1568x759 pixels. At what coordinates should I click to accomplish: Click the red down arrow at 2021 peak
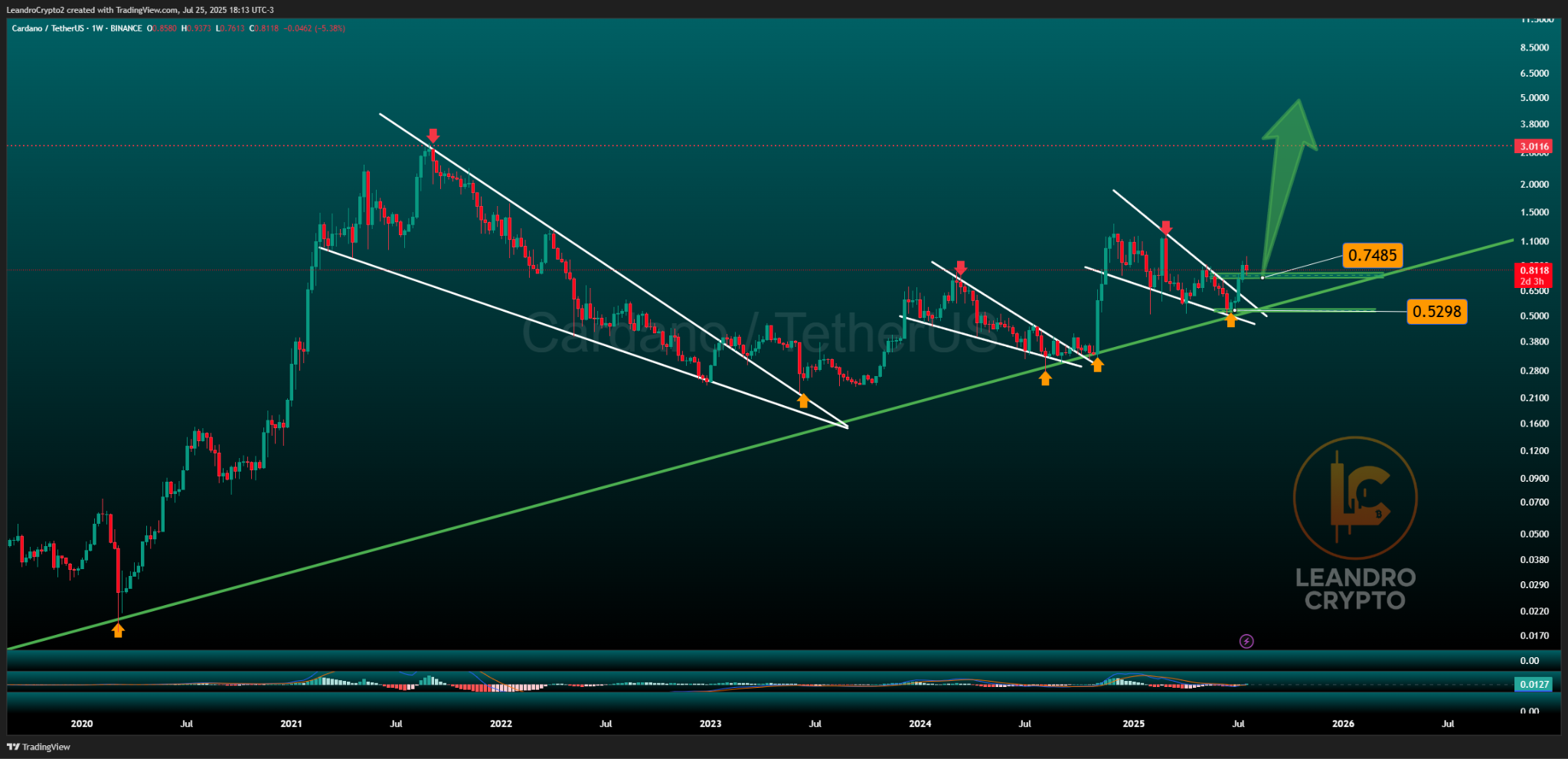coord(433,136)
